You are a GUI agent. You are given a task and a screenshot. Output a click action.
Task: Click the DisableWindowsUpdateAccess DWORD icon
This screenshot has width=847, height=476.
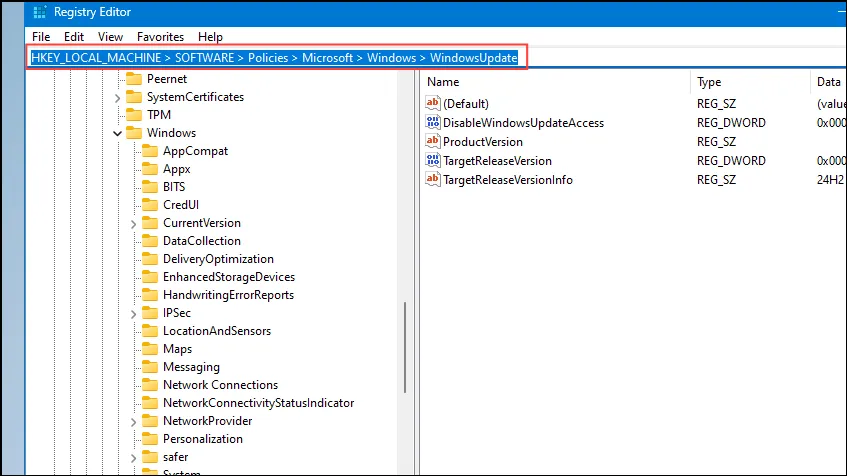click(x=433, y=122)
